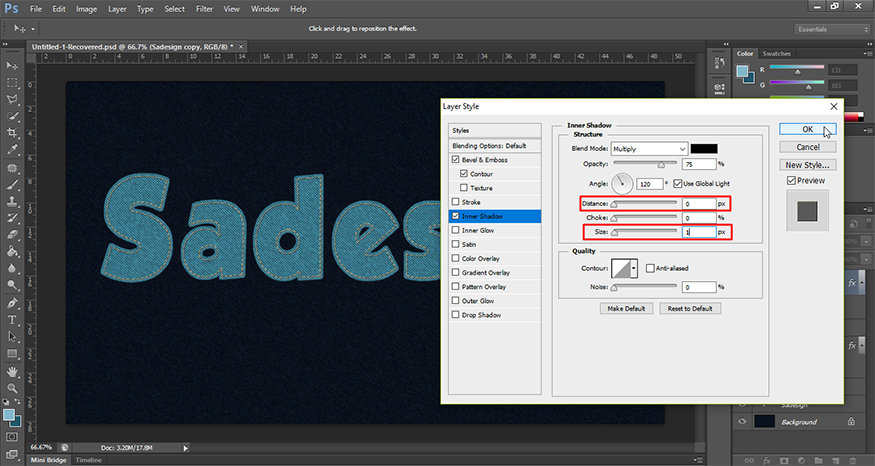The image size is (875, 466).
Task: Switch to the Timeline tab
Action: click(89, 460)
